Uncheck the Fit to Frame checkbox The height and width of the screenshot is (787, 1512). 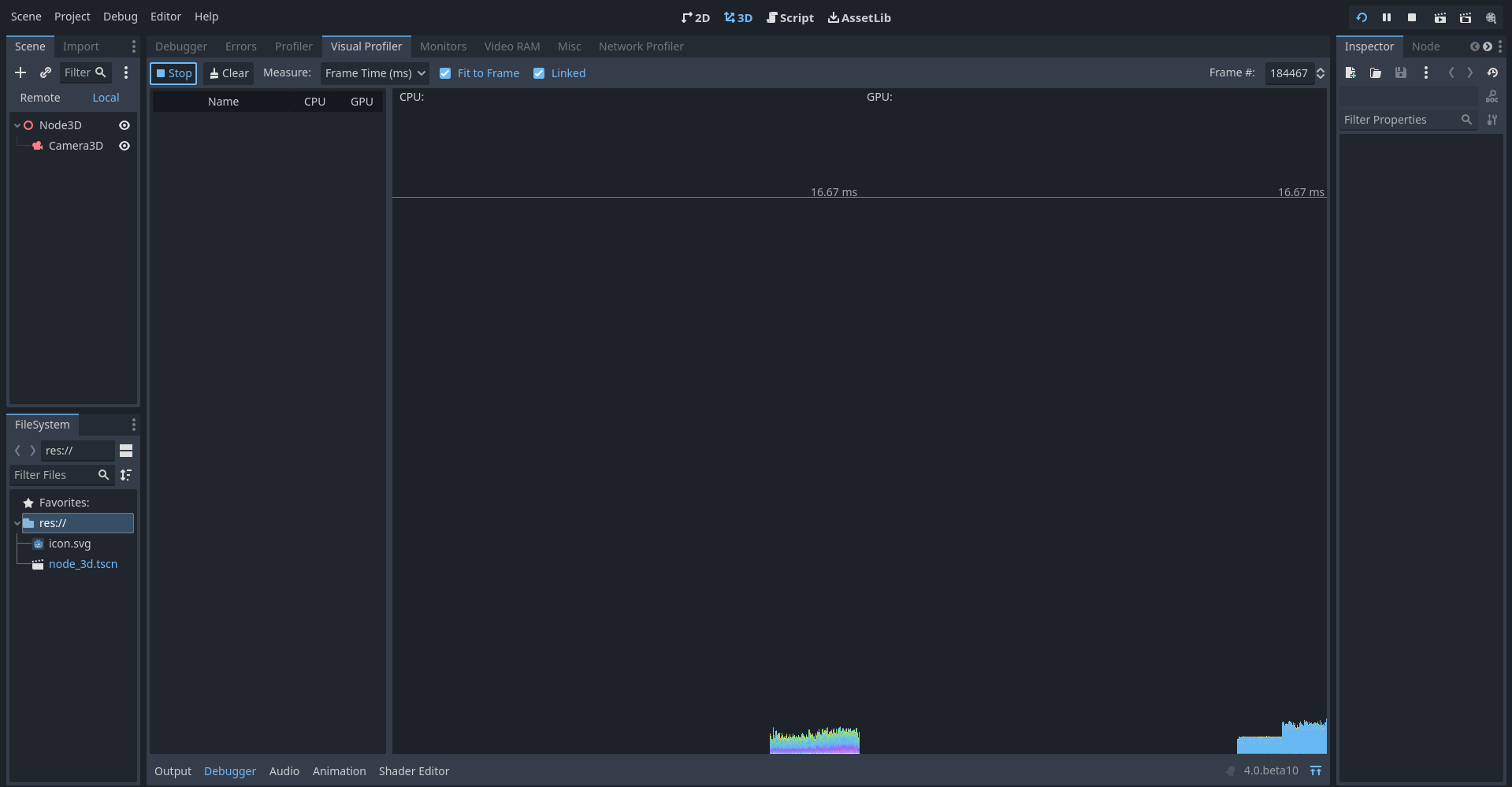(445, 72)
